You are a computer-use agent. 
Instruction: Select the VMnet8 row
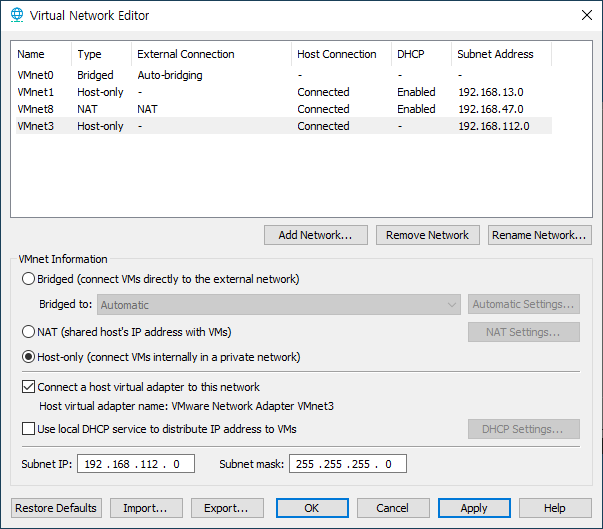click(x=284, y=109)
